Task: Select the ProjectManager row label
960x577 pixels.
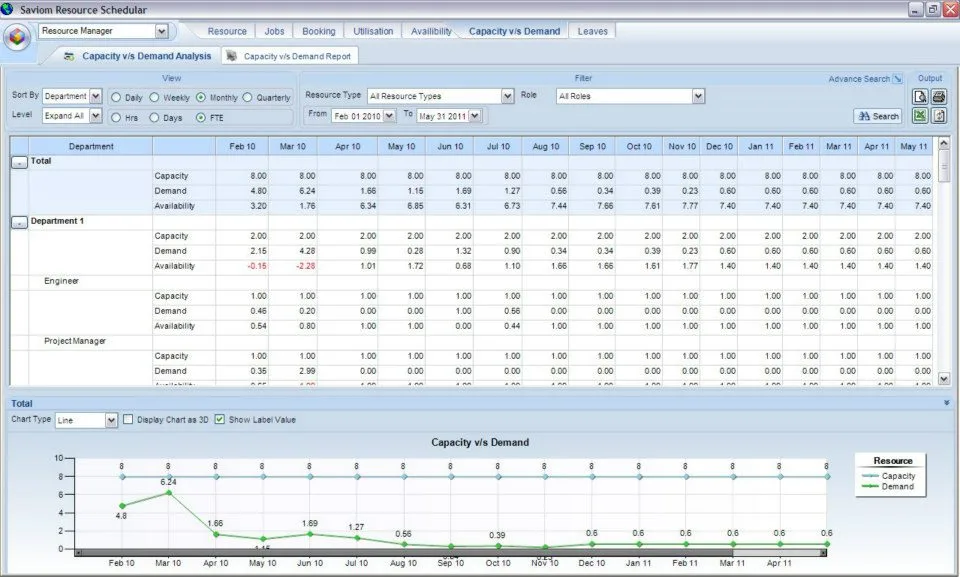Action: pos(75,341)
